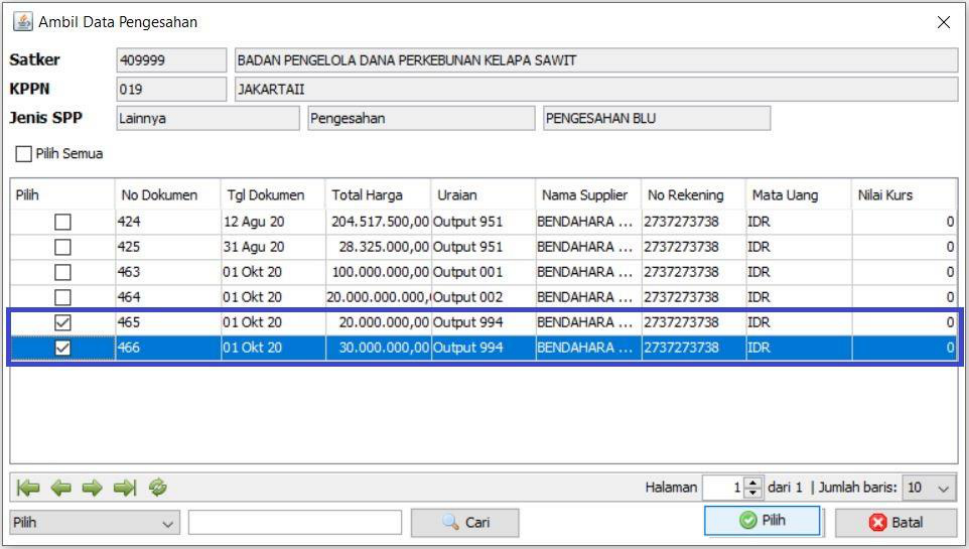Expand the Jumlah baris dropdown
This screenshot has width=969, height=549.
click(x=941, y=488)
